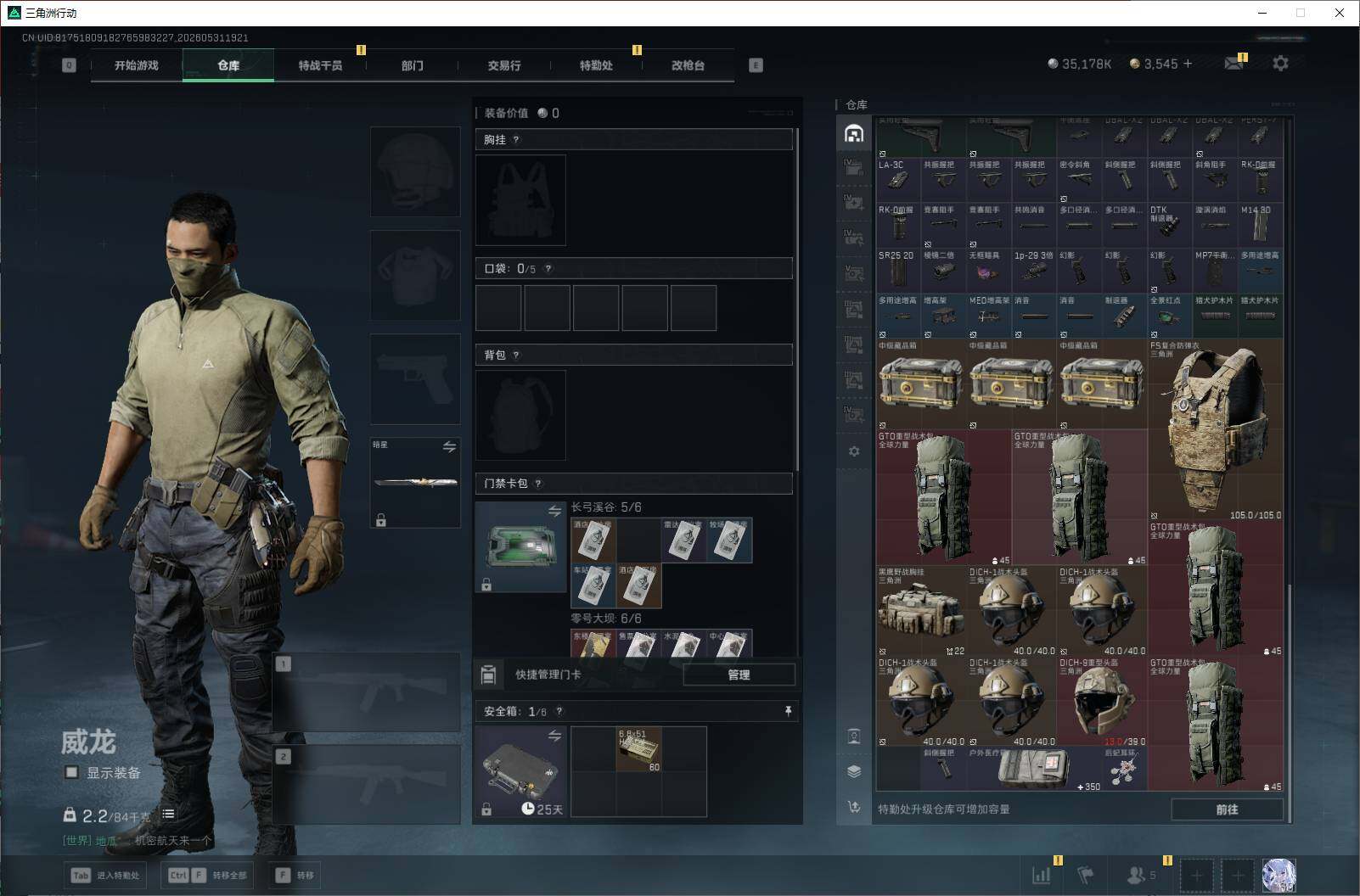Screen dimensions: 1360x896
Task: Click the 前往 button
Action: [1227, 809]
